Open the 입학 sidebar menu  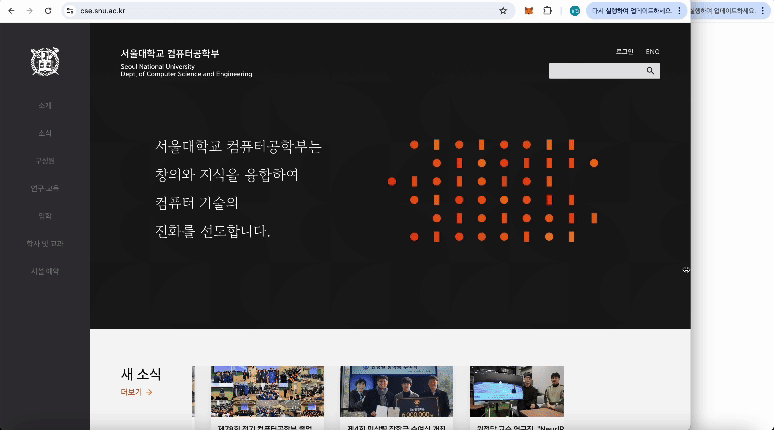pos(45,216)
